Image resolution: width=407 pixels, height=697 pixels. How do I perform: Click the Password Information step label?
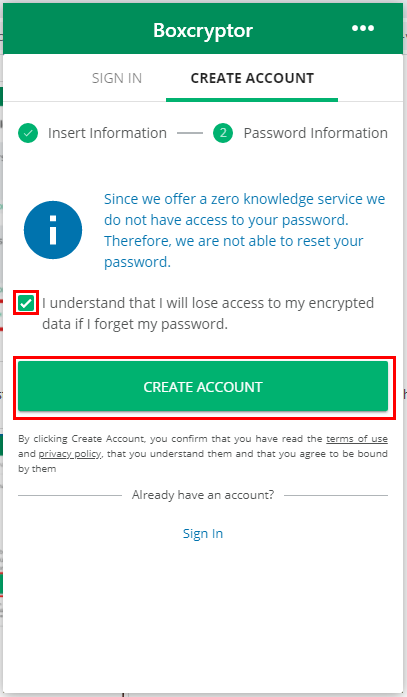(x=315, y=133)
